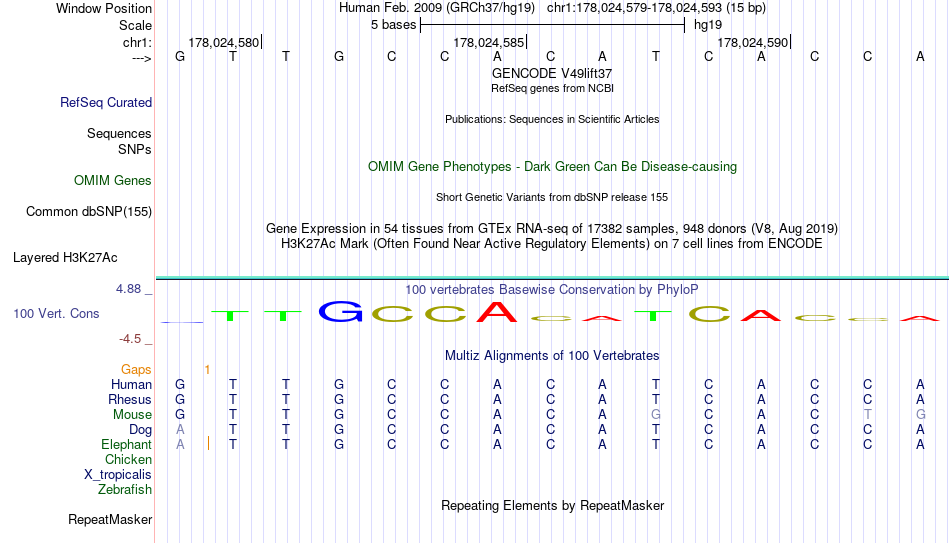Click the light A in the Dog row
950x543 pixels.
pos(180,430)
